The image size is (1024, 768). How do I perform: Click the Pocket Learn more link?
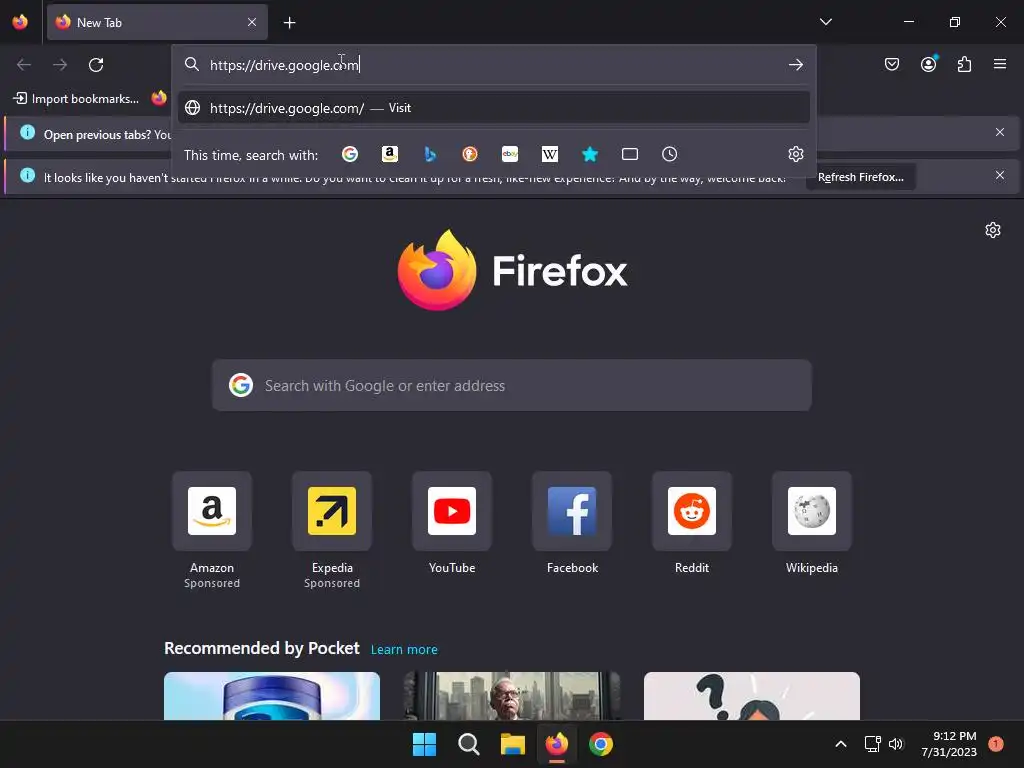coord(404,650)
